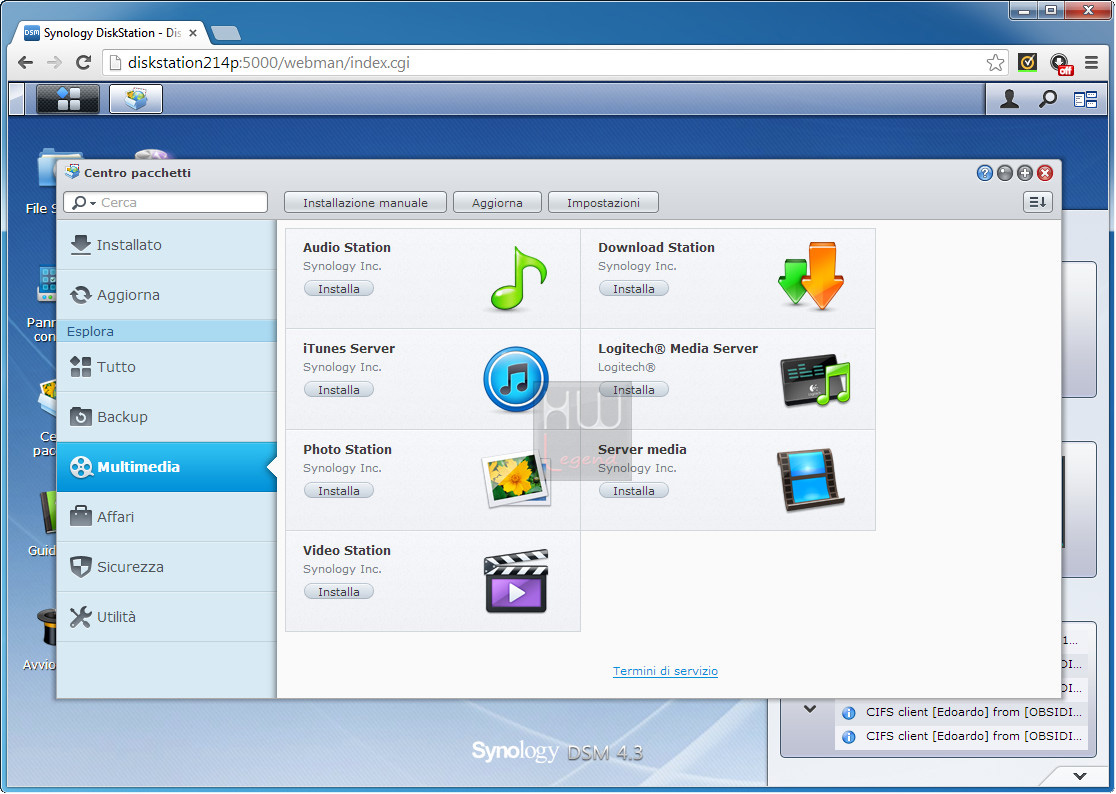Install Video Station package

(x=339, y=592)
